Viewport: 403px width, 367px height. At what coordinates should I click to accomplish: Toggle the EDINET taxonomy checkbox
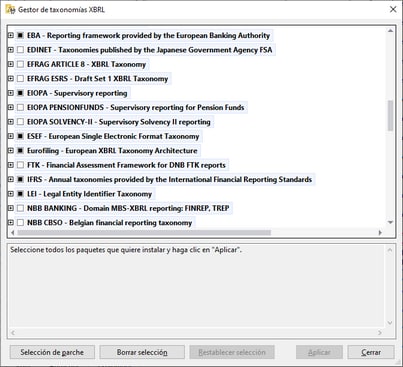[x=20, y=50]
